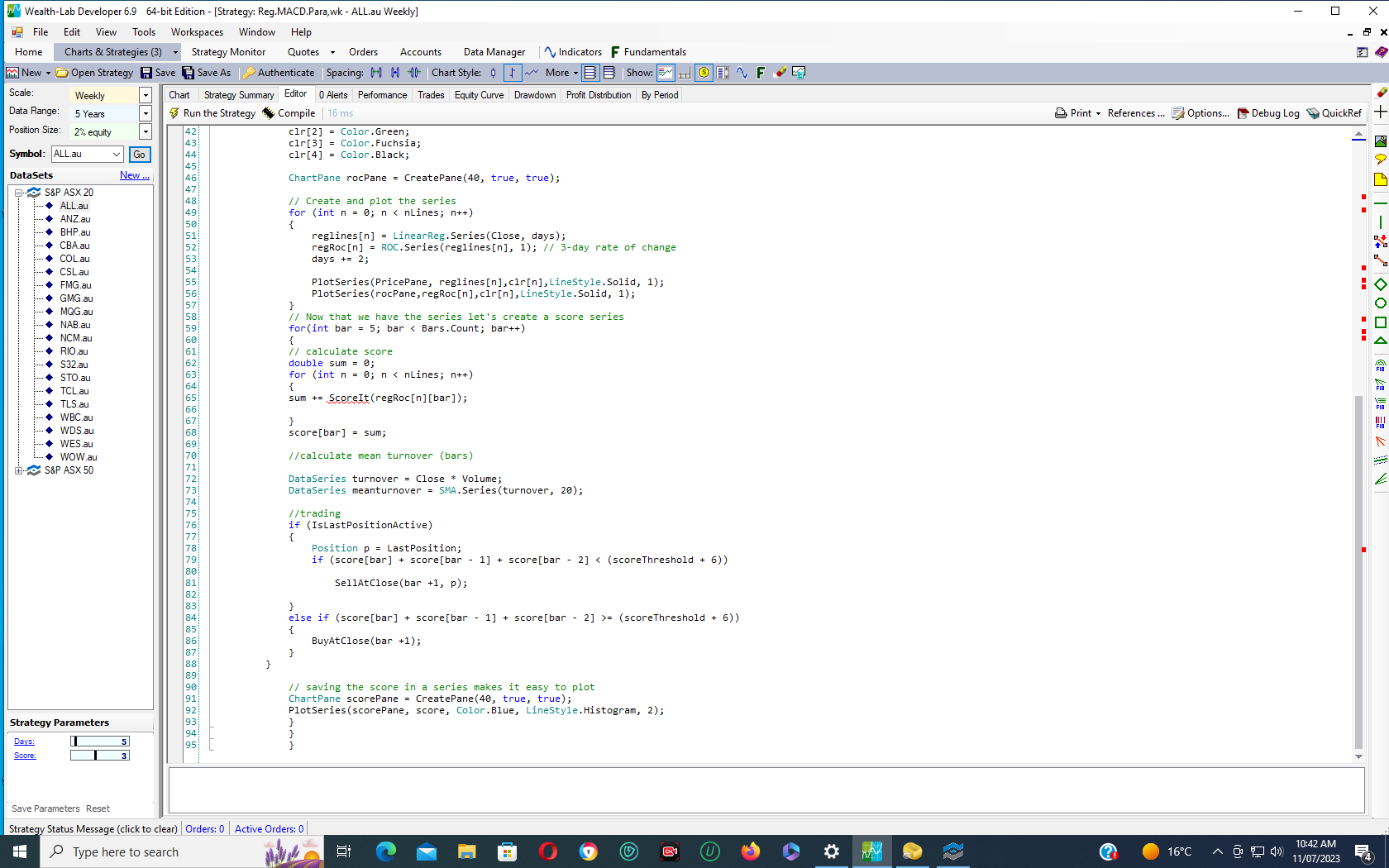The image size is (1389, 868).
Task: Toggle second chart pane layout icon
Action: pyautogui.click(x=609, y=73)
